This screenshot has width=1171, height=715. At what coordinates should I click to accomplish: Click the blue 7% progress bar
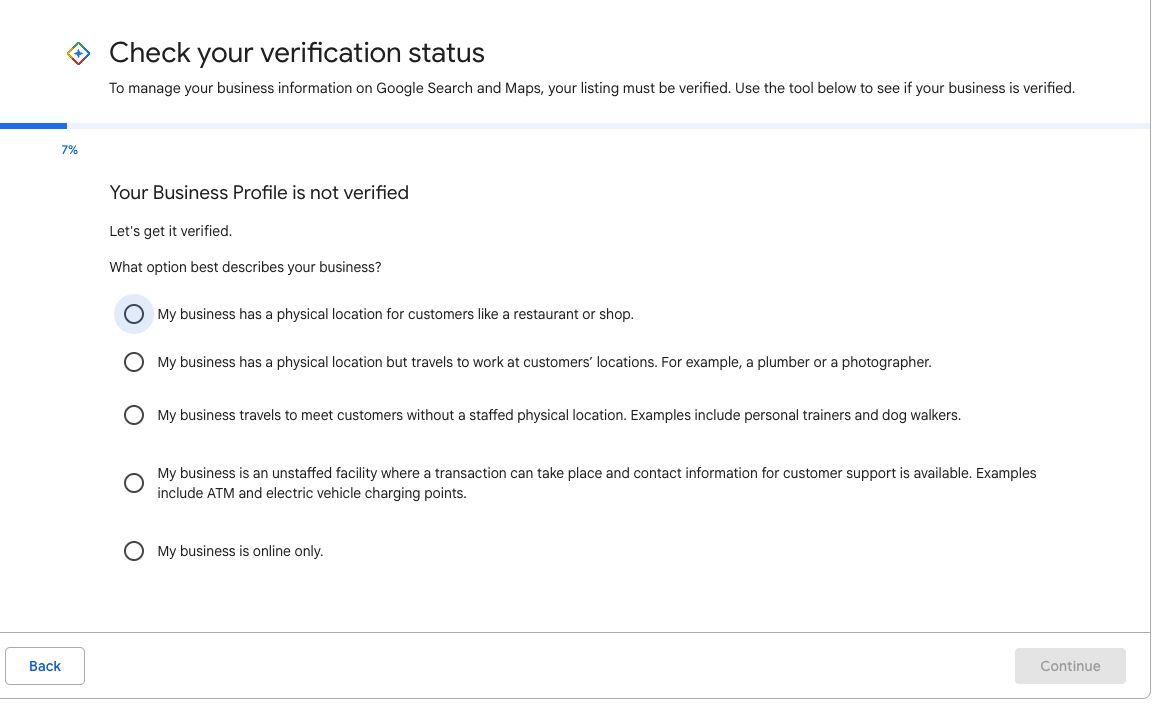(x=34, y=126)
